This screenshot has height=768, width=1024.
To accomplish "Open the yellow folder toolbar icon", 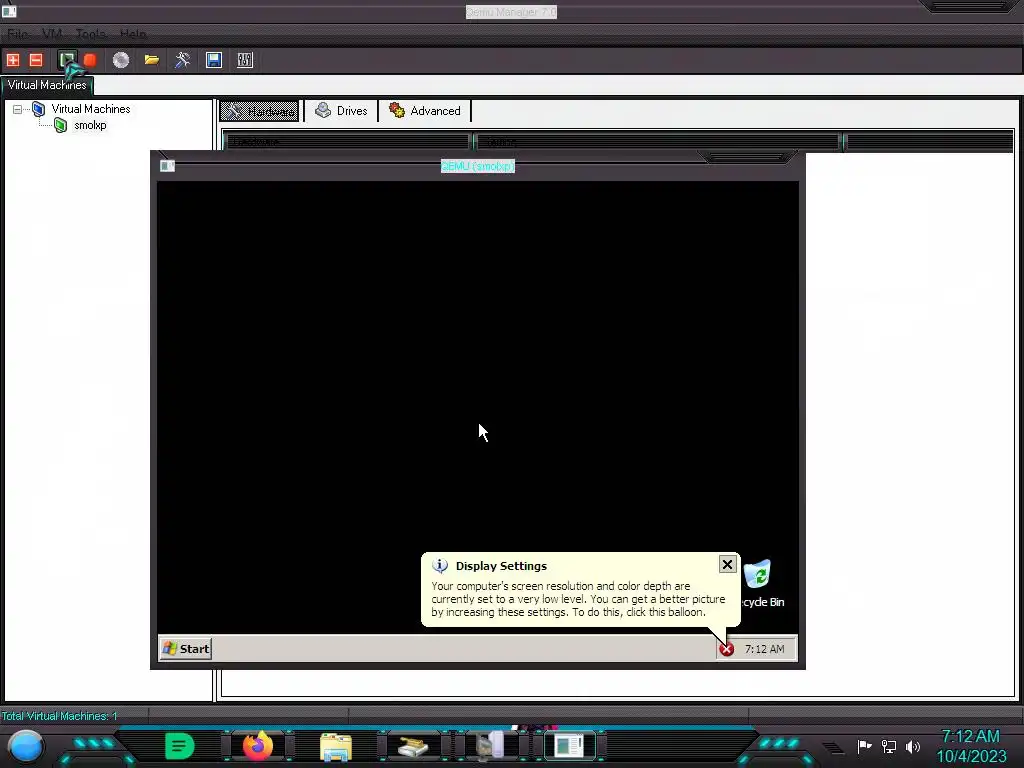I will pos(152,60).
